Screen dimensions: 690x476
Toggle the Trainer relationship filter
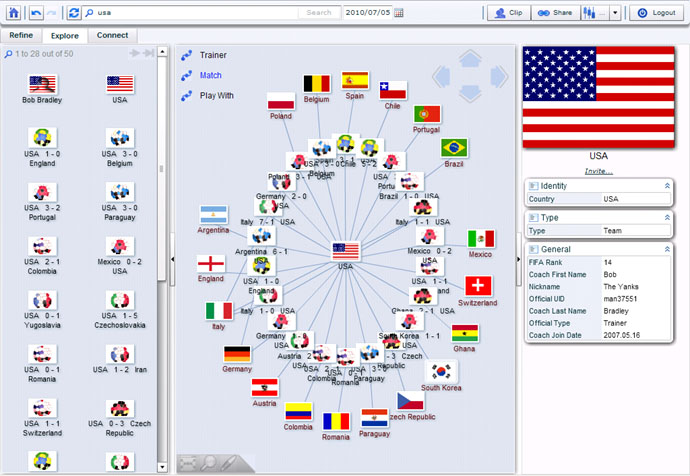[x=211, y=55]
